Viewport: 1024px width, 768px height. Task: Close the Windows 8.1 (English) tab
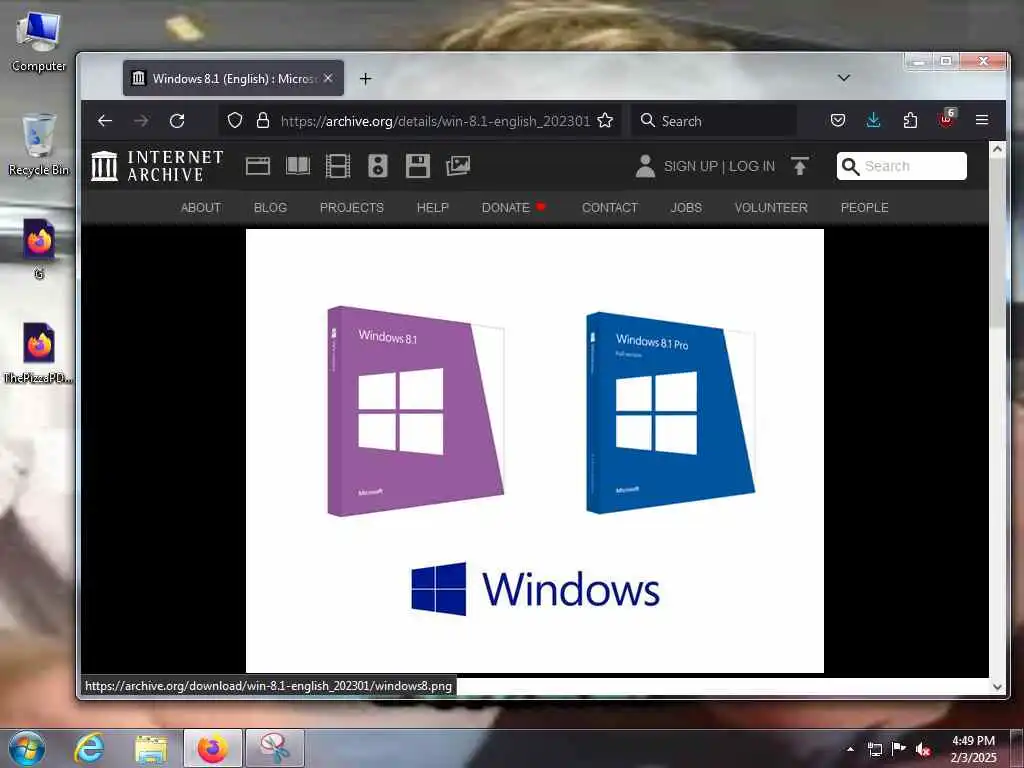point(328,78)
